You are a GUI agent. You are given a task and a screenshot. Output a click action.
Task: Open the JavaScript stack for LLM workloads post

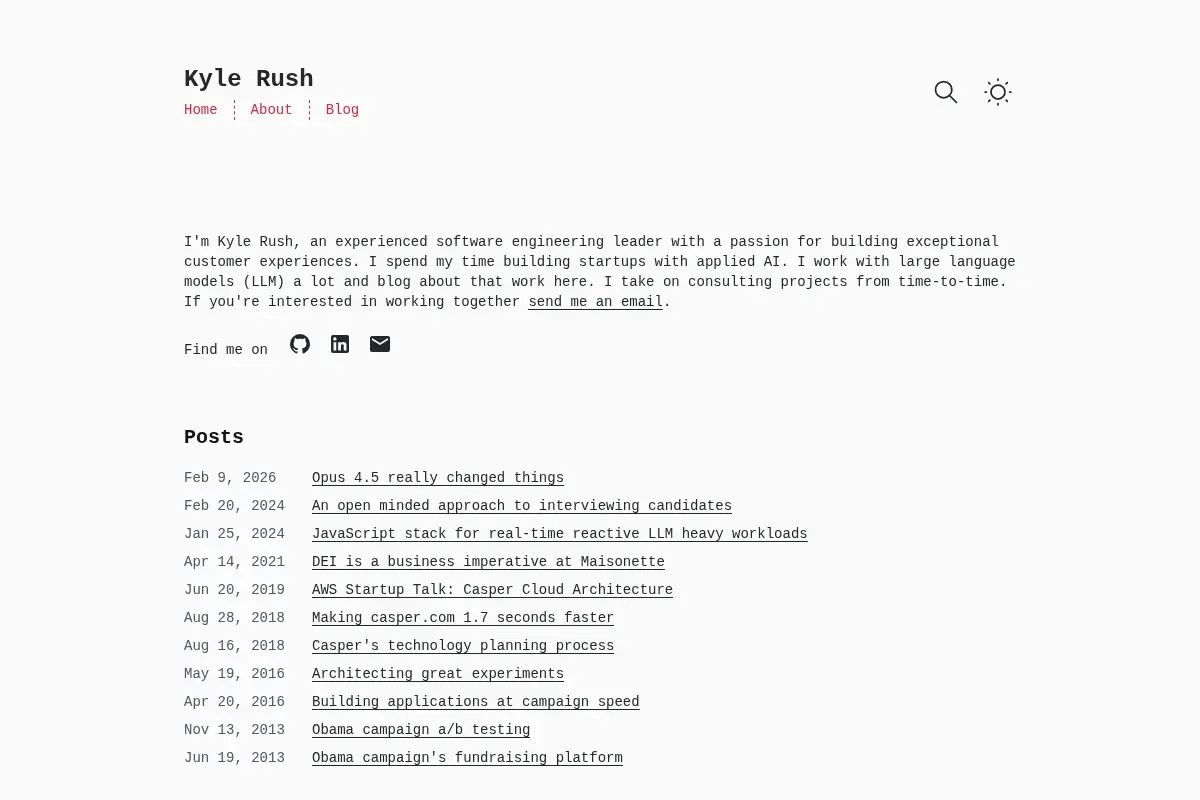coord(560,534)
